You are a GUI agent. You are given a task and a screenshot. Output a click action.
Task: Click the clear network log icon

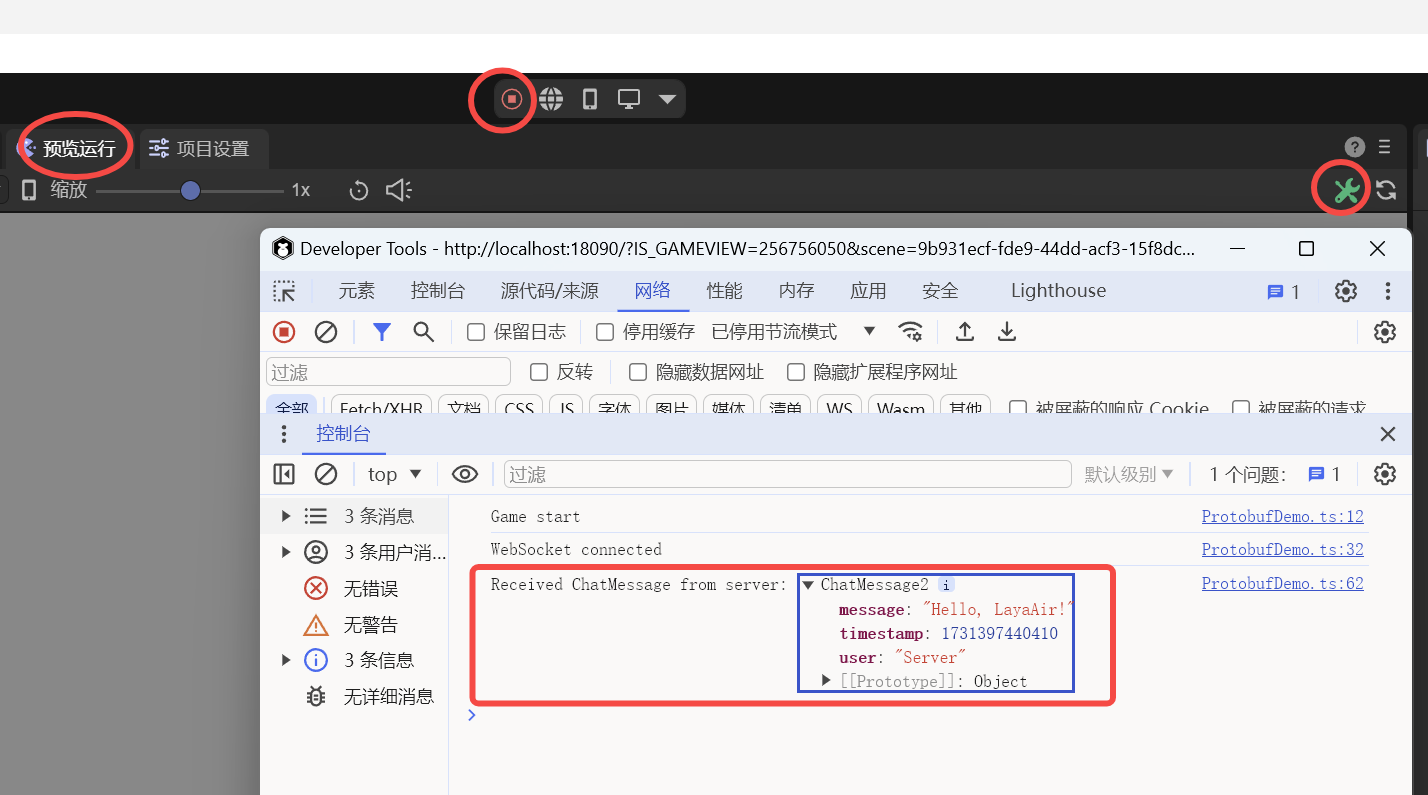(x=326, y=332)
